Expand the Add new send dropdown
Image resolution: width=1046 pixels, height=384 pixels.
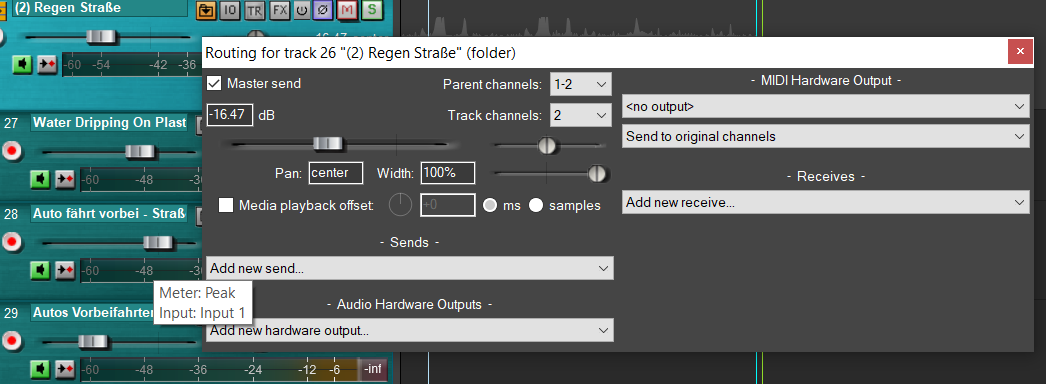(410, 269)
